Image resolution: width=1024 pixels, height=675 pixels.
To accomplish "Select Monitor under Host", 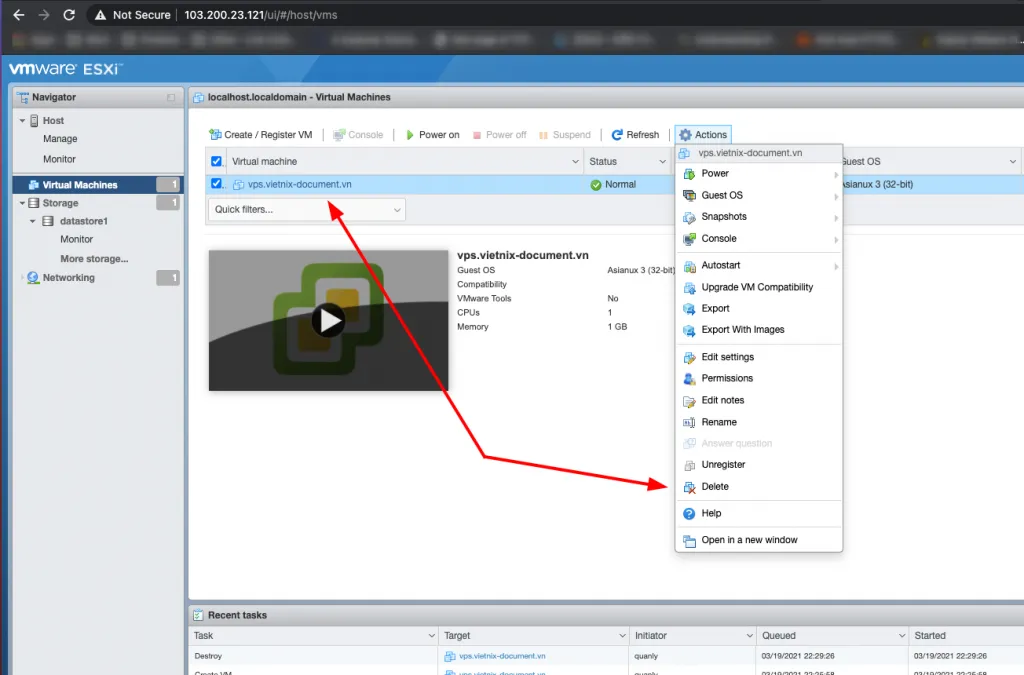I will coord(59,159).
